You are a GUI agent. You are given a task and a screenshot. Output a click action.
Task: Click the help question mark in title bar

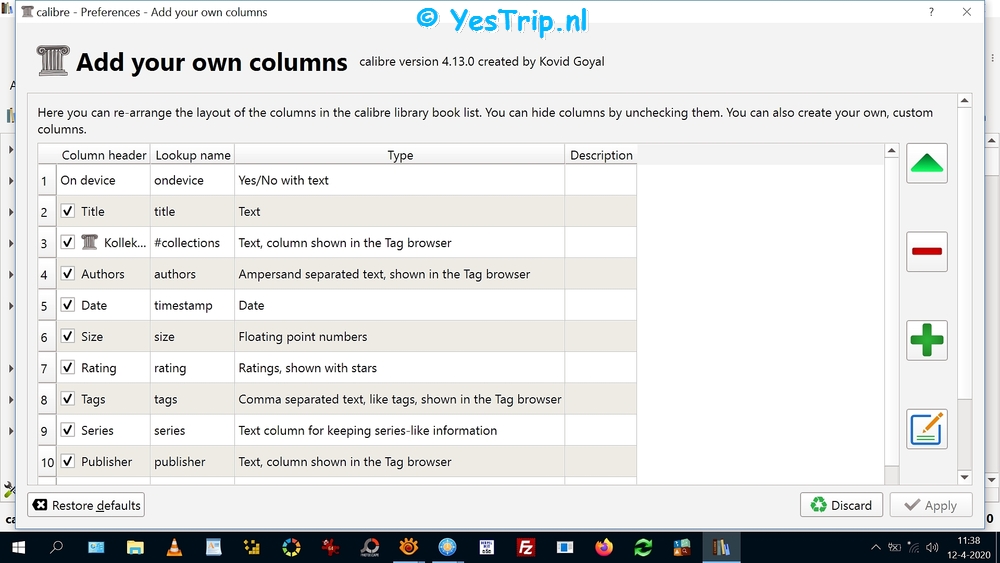point(932,12)
